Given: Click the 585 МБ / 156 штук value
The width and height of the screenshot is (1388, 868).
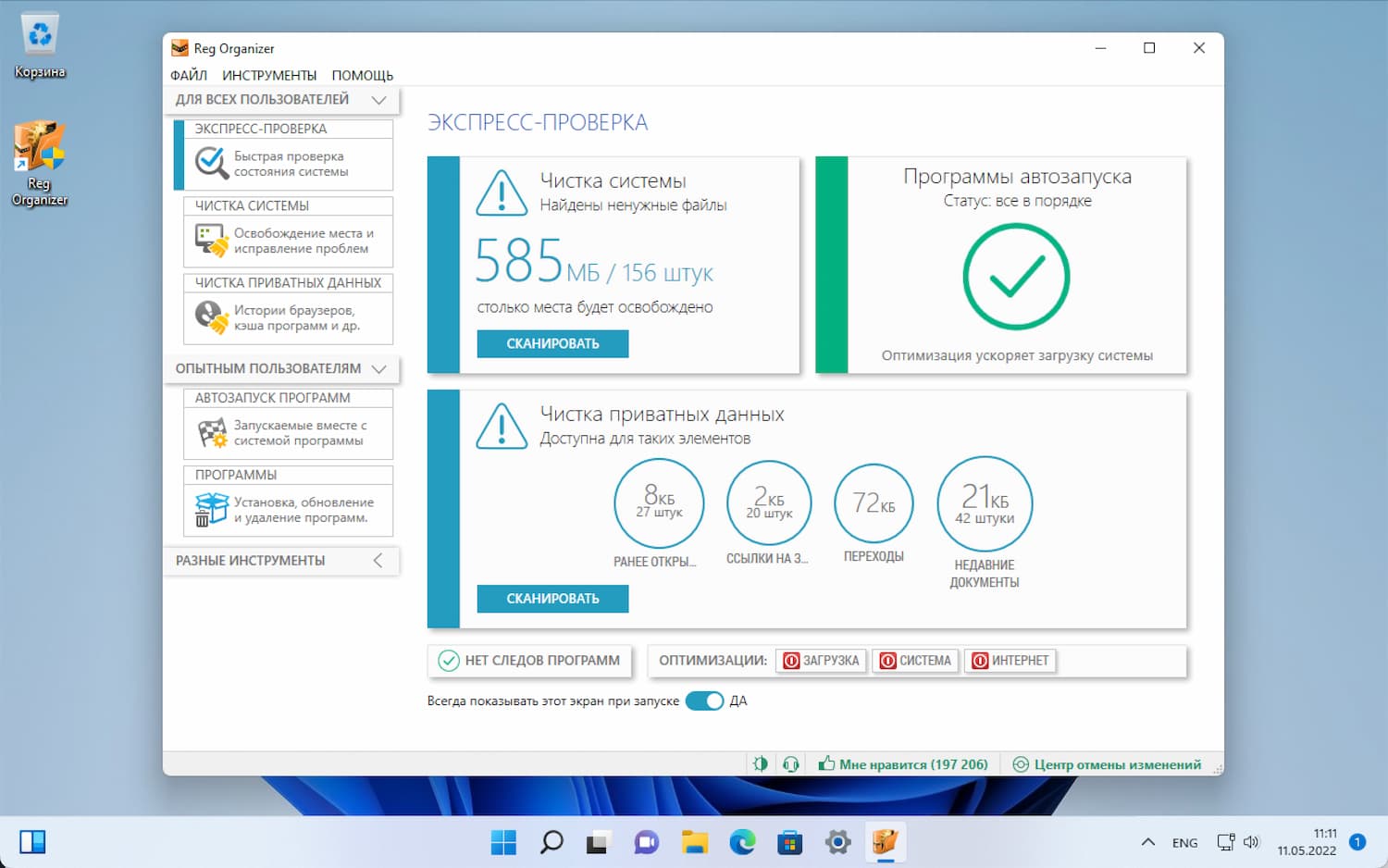Looking at the screenshot, I should tap(594, 261).
